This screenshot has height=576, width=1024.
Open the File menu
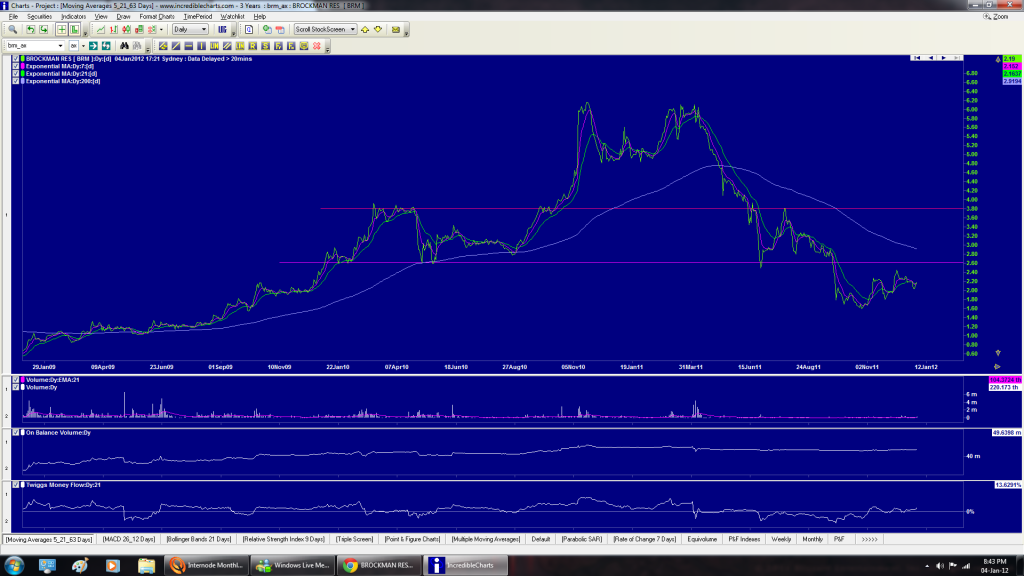tap(13, 16)
